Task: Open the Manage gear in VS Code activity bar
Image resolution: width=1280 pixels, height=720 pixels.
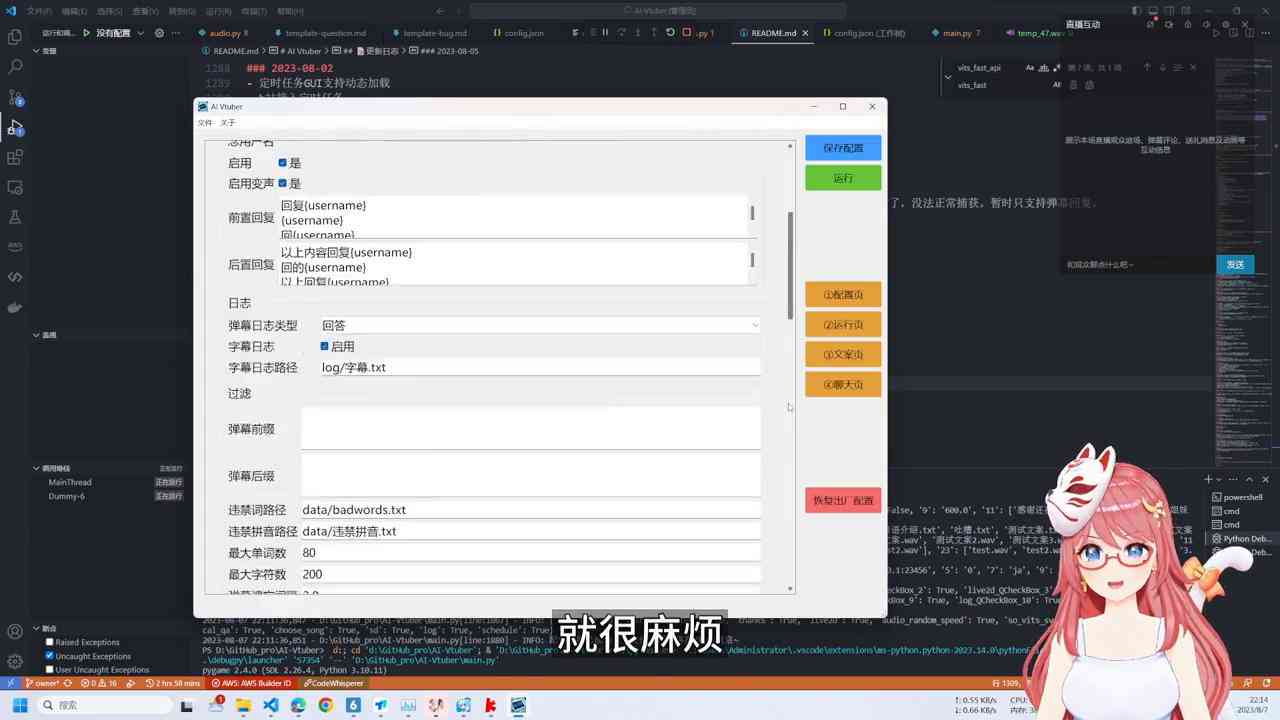Action: pos(15,661)
